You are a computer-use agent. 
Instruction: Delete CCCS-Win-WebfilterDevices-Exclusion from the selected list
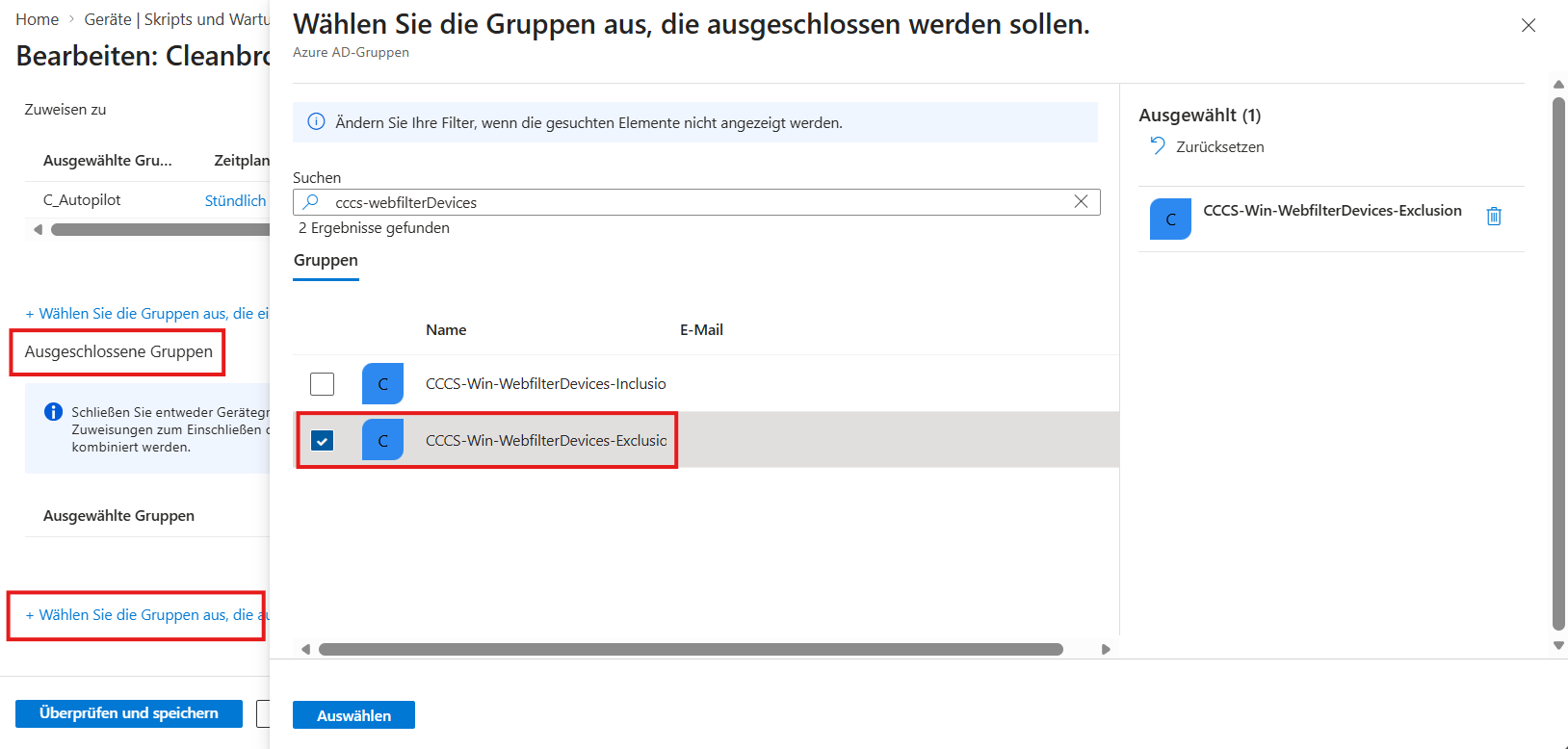click(1494, 216)
